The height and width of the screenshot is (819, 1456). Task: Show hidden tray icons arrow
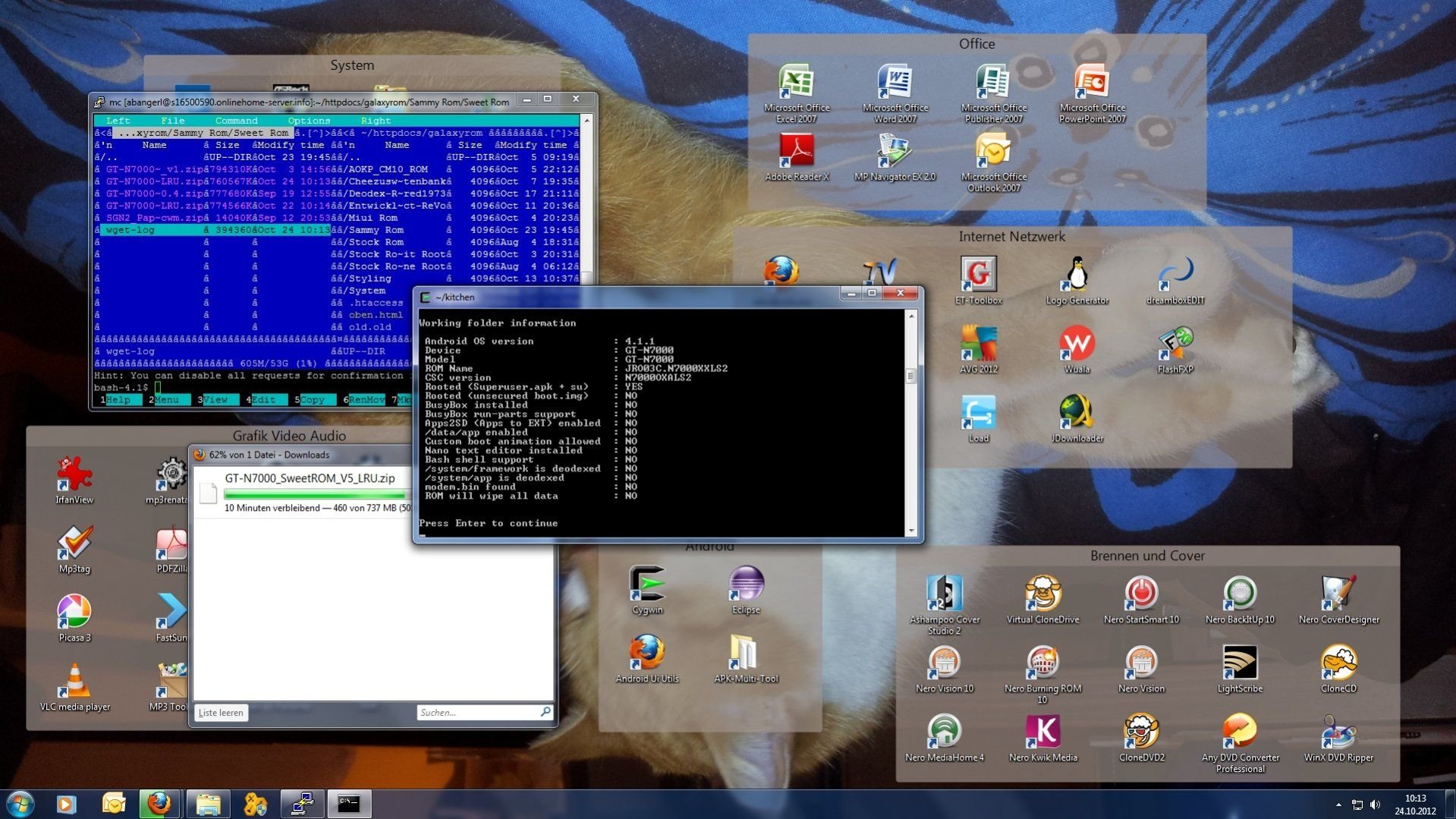(x=1338, y=805)
